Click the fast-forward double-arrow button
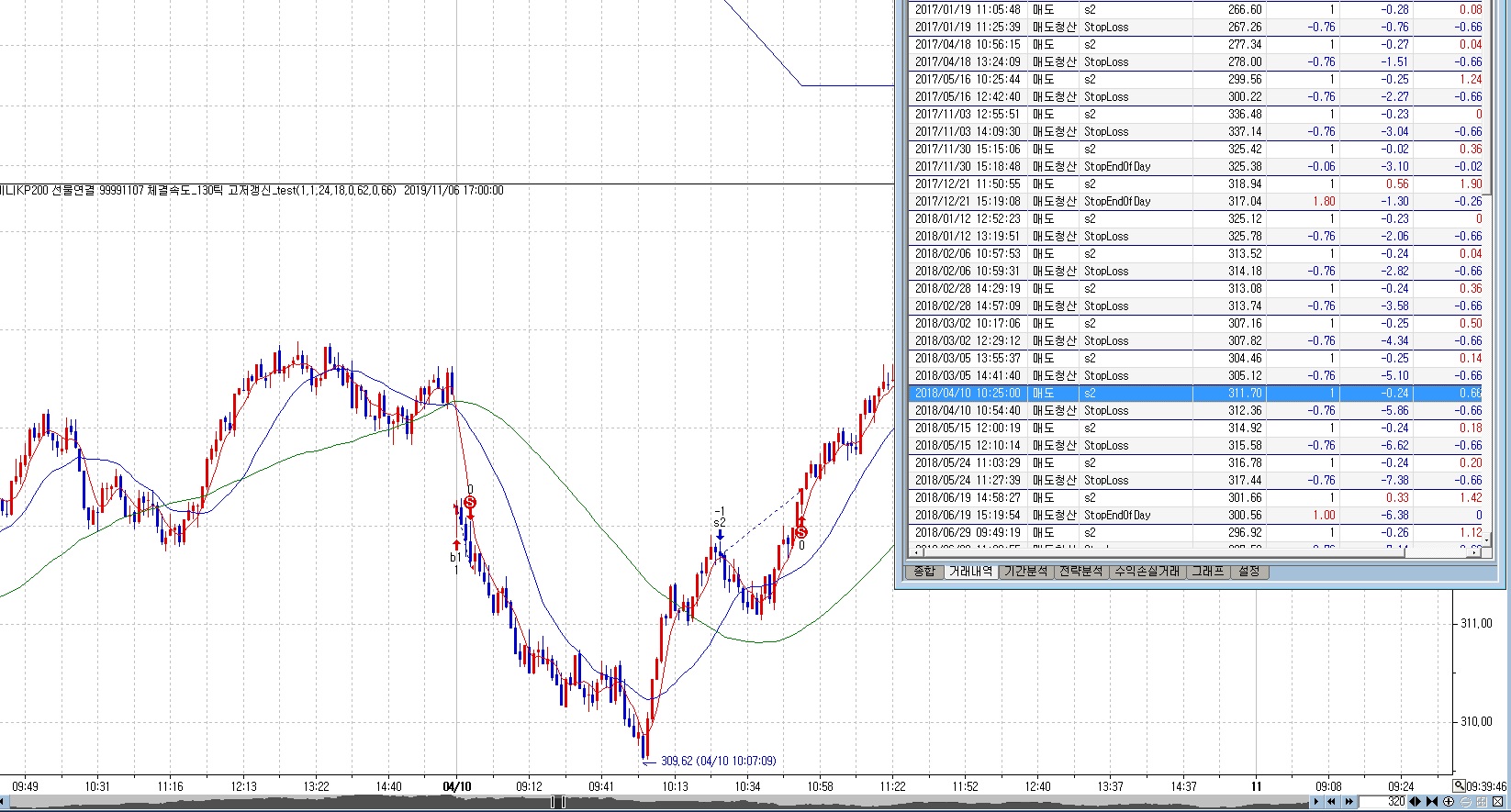Image resolution: width=1511 pixels, height=812 pixels. 1349,802
